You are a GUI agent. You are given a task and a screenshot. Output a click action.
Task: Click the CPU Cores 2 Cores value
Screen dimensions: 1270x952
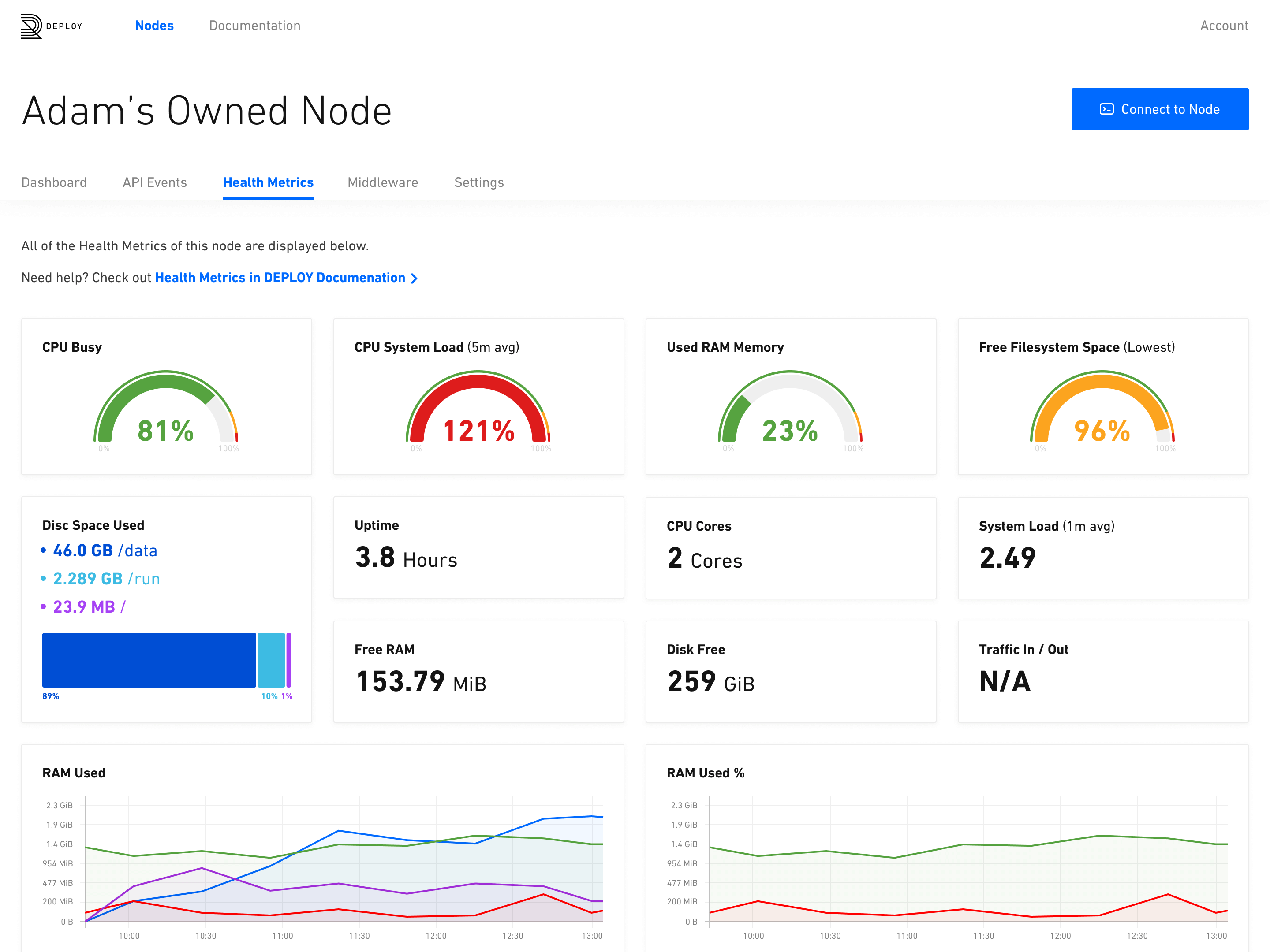(x=705, y=558)
